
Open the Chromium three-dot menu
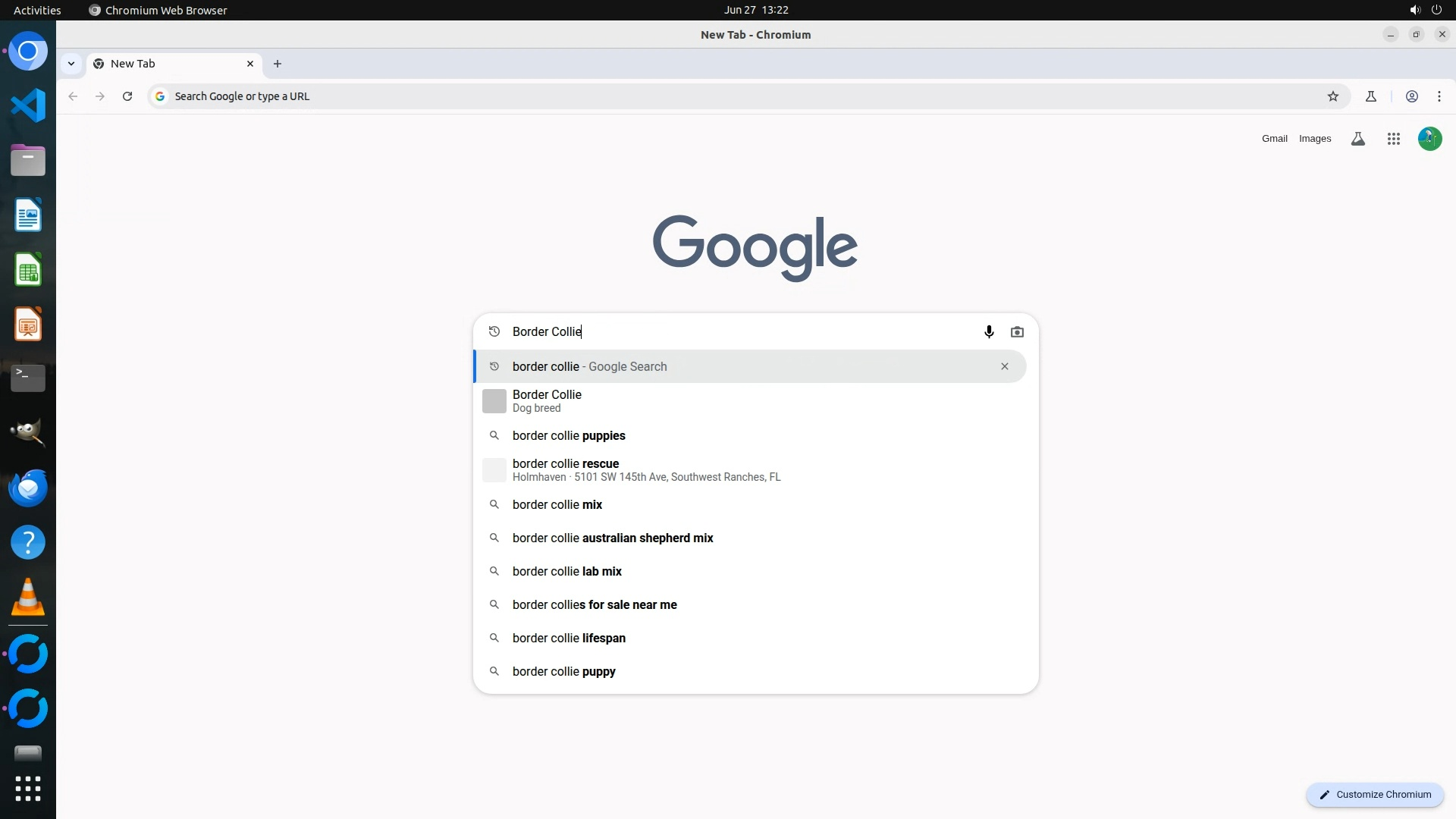(x=1439, y=96)
